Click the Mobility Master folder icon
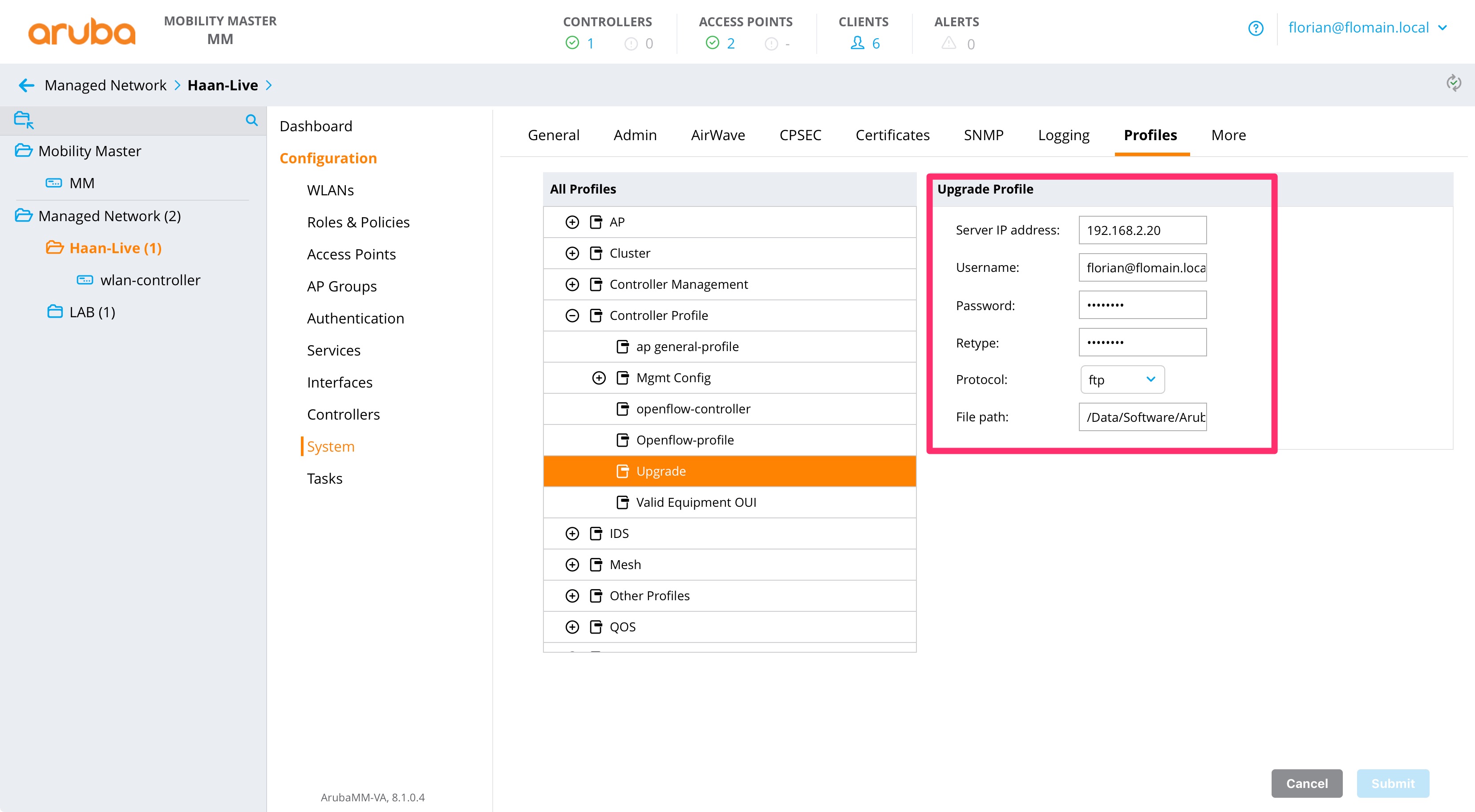Viewport: 1475px width, 812px height. tap(24, 150)
